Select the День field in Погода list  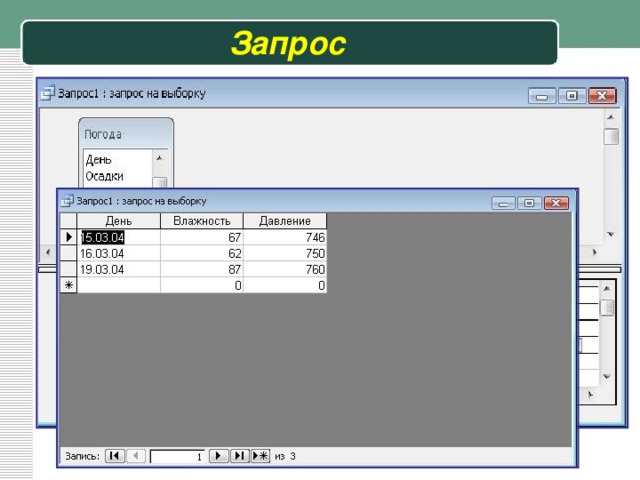click(99, 160)
